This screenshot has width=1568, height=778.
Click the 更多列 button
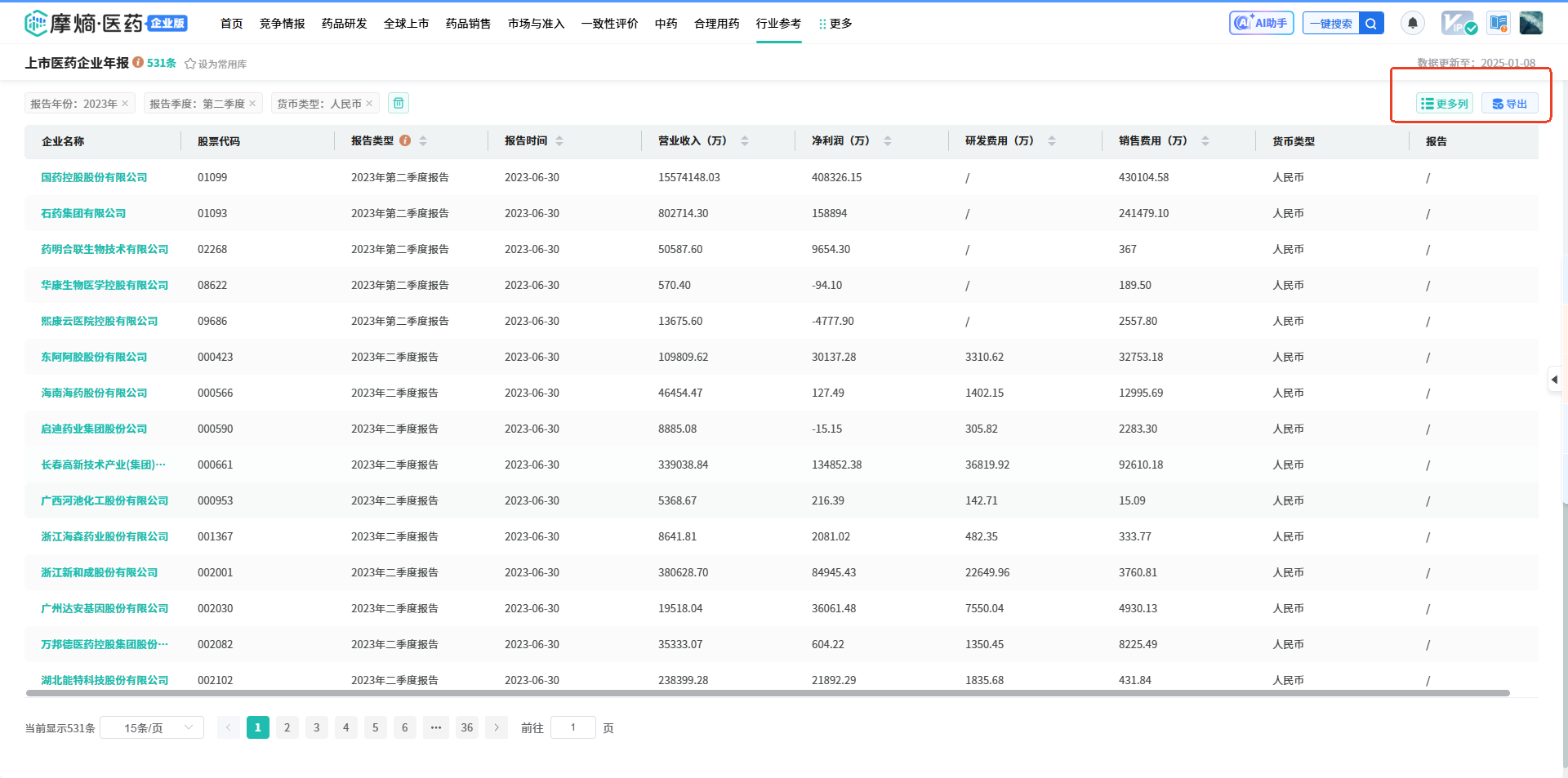click(1445, 104)
